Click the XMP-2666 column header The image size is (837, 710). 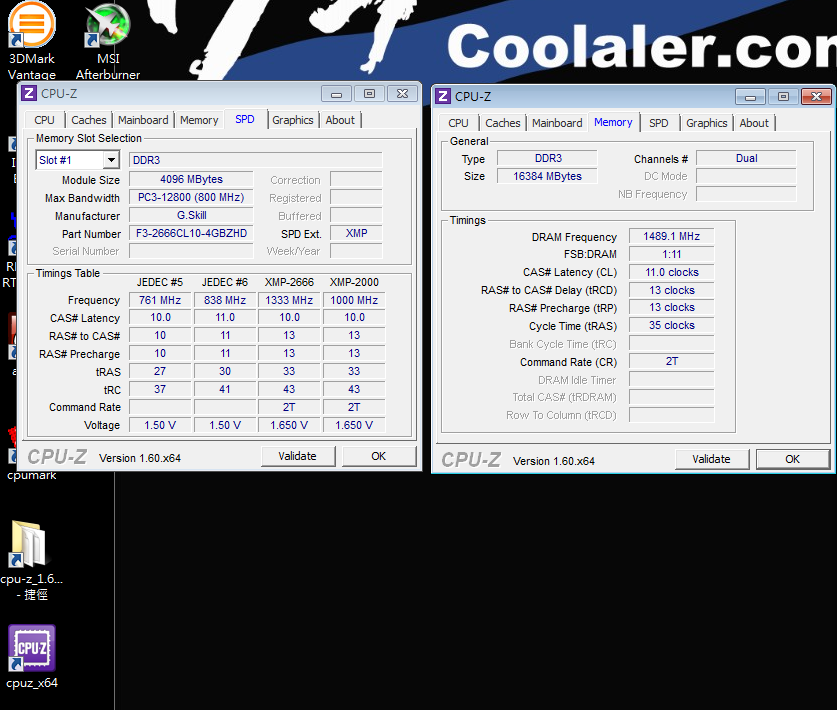[289, 282]
